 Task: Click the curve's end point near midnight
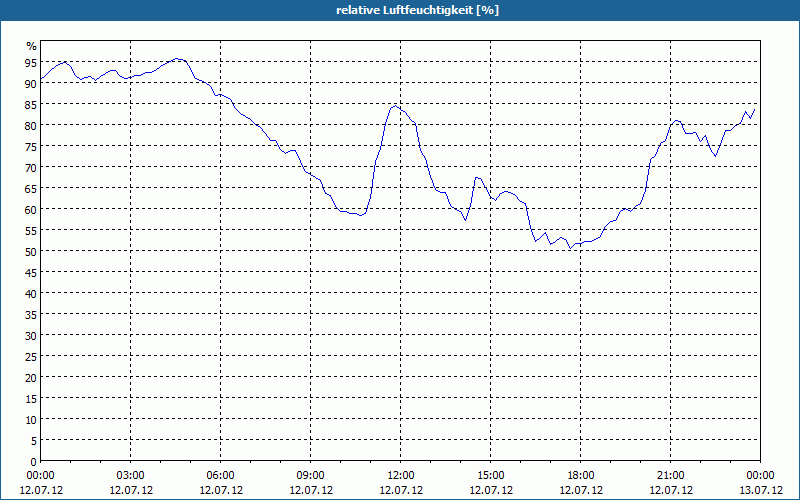click(755, 109)
